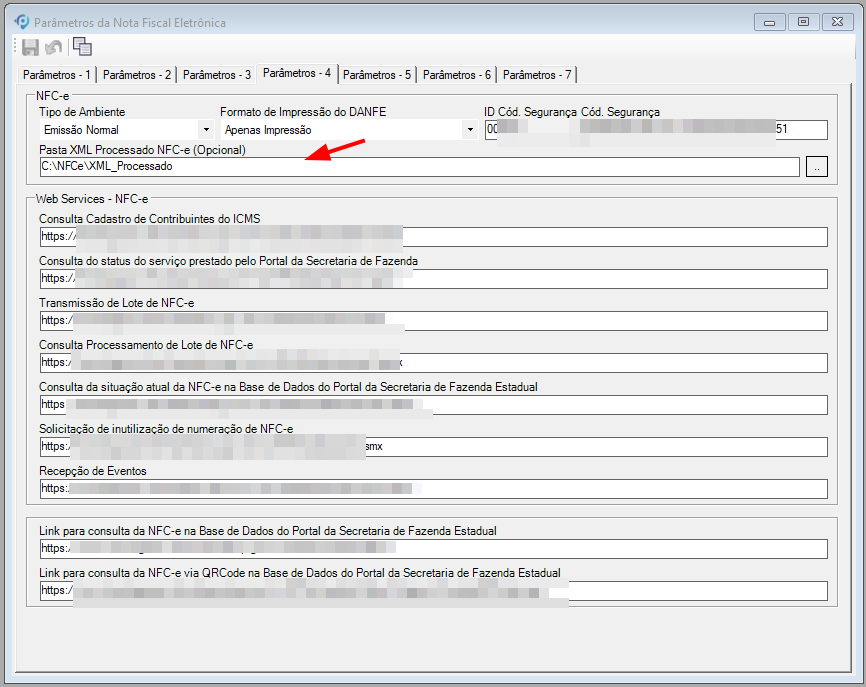Select the Parâmetros - 3 tab
Screen dimensions: 866x687
[217, 75]
